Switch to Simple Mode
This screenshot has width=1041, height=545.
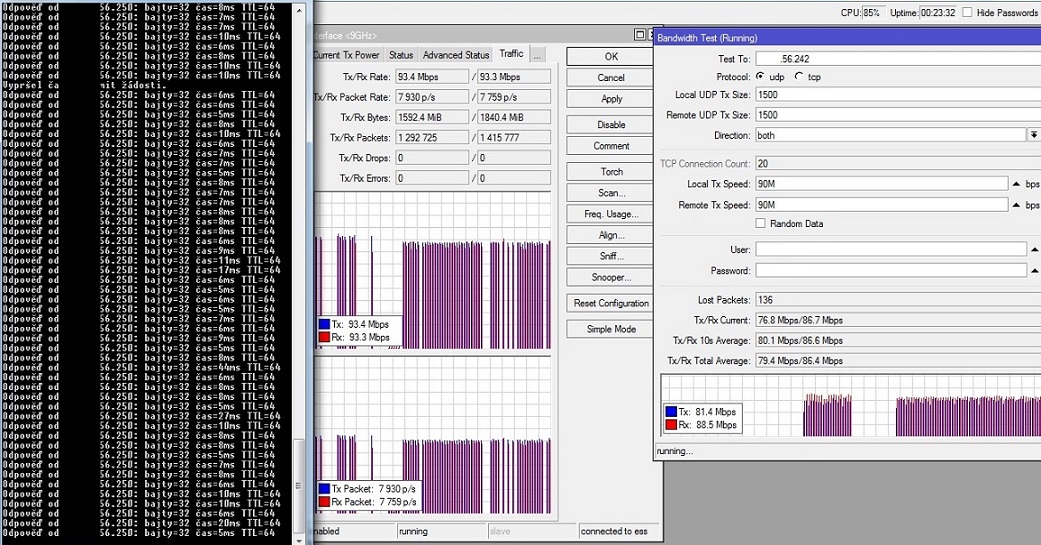(x=611, y=329)
